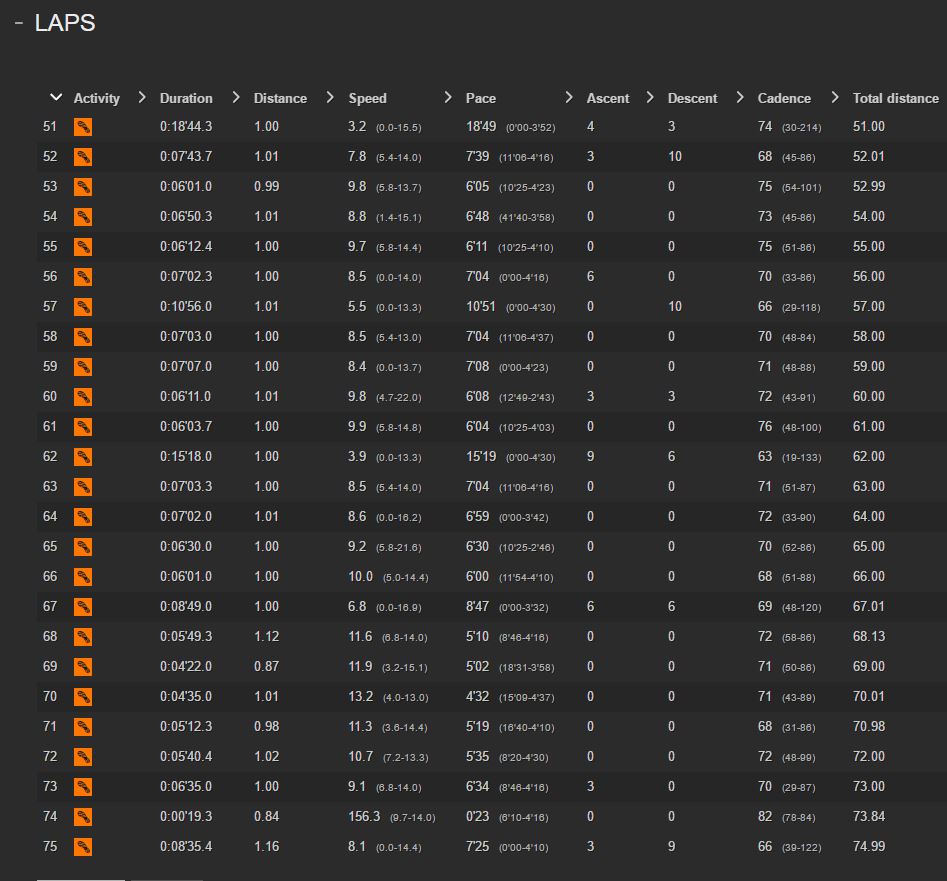The height and width of the screenshot is (881, 947).
Task: Sort laps by the Duration column header
Action: point(186,98)
